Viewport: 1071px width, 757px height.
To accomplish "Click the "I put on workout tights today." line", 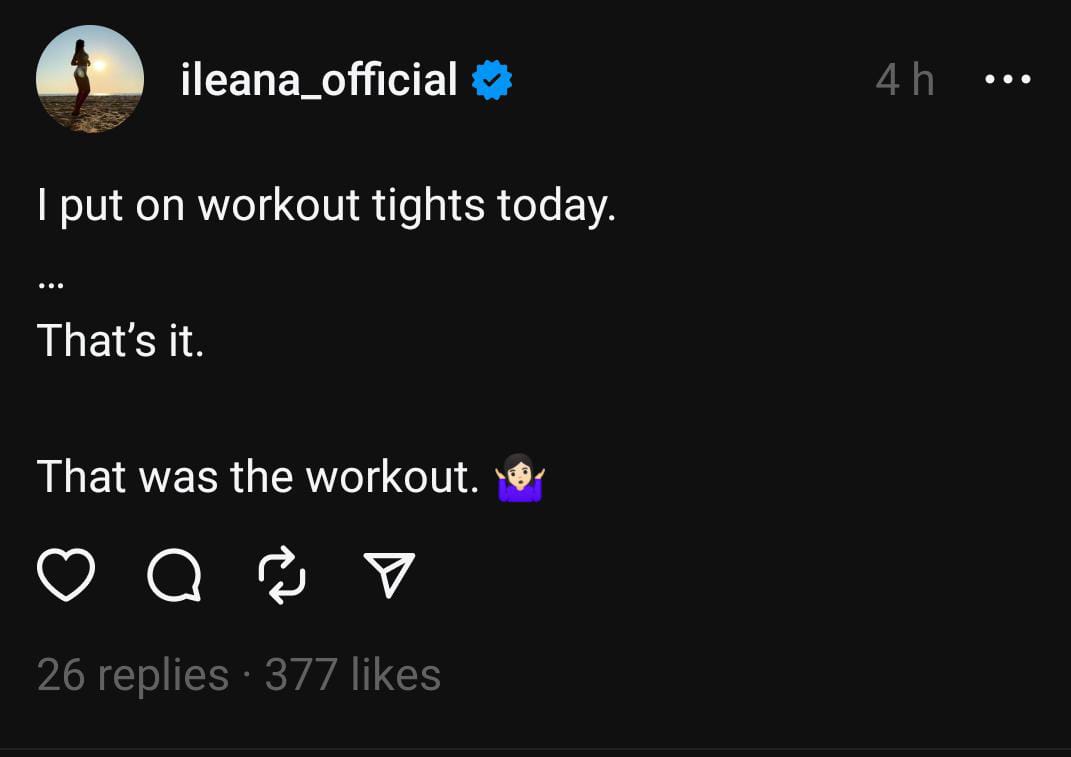I will [326, 206].
